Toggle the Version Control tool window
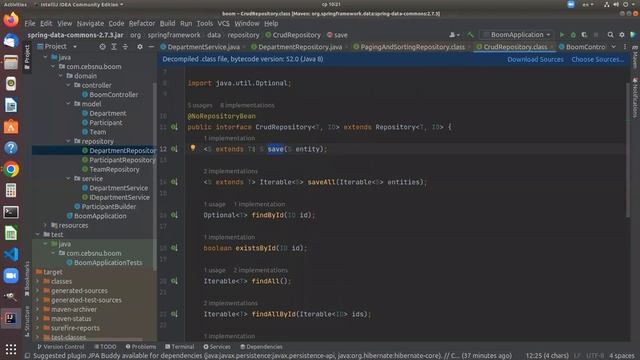Image resolution: width=640 pixels, height=360 pixels. (60, 347)
